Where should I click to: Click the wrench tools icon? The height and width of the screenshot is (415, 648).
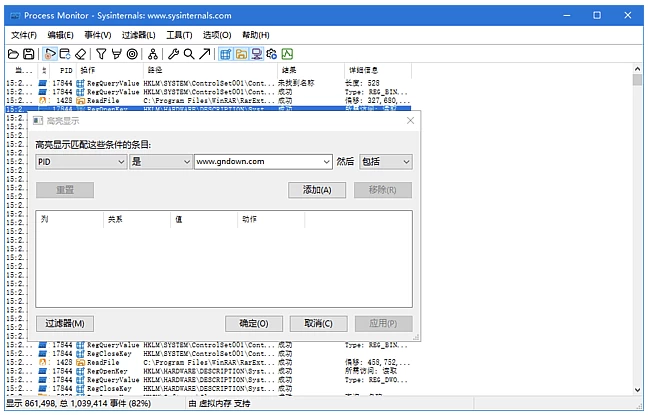(x=174, y=54)
